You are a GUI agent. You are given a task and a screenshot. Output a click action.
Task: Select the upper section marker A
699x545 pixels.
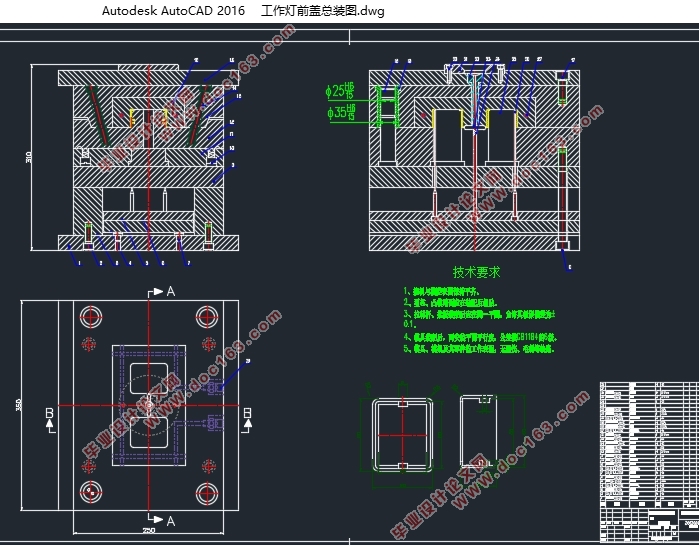click(x=171, y=291)
